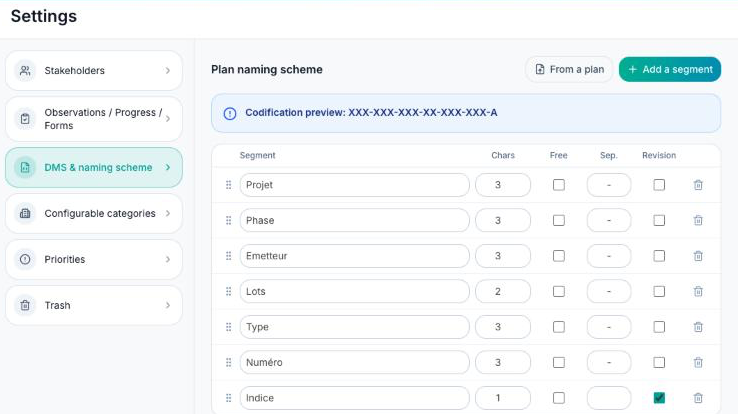Expand the DMS & naming scheme chevron
The image size is (738, 414).
(x=168, y=167)
